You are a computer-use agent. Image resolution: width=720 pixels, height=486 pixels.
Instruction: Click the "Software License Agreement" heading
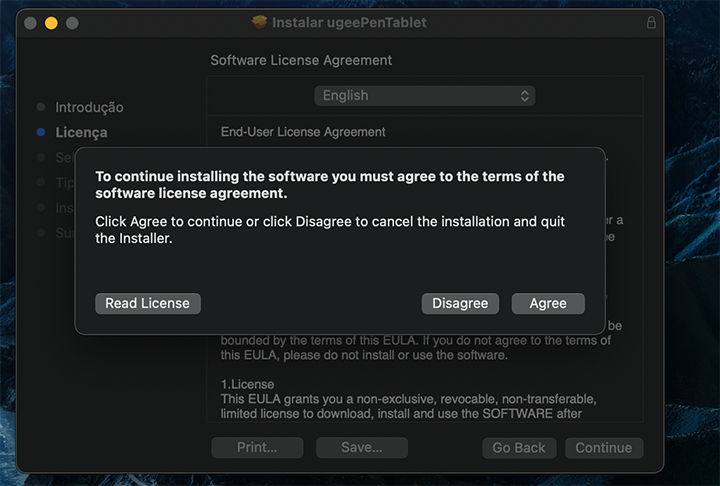pos(301,61)
